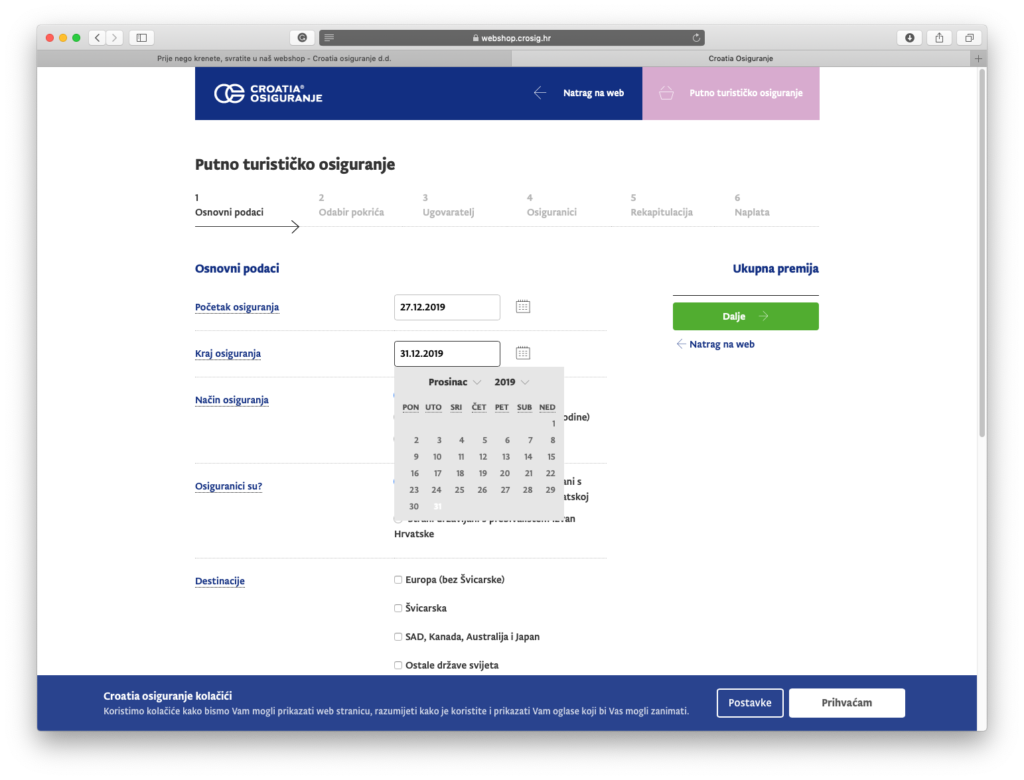
Task: Select day 15 in the calendar
Action: click(x=551, y=457)
